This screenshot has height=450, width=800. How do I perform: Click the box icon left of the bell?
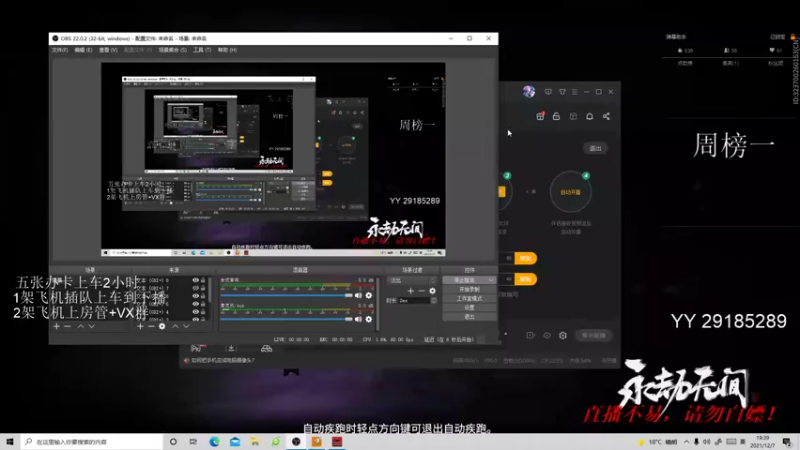point(573,116)
